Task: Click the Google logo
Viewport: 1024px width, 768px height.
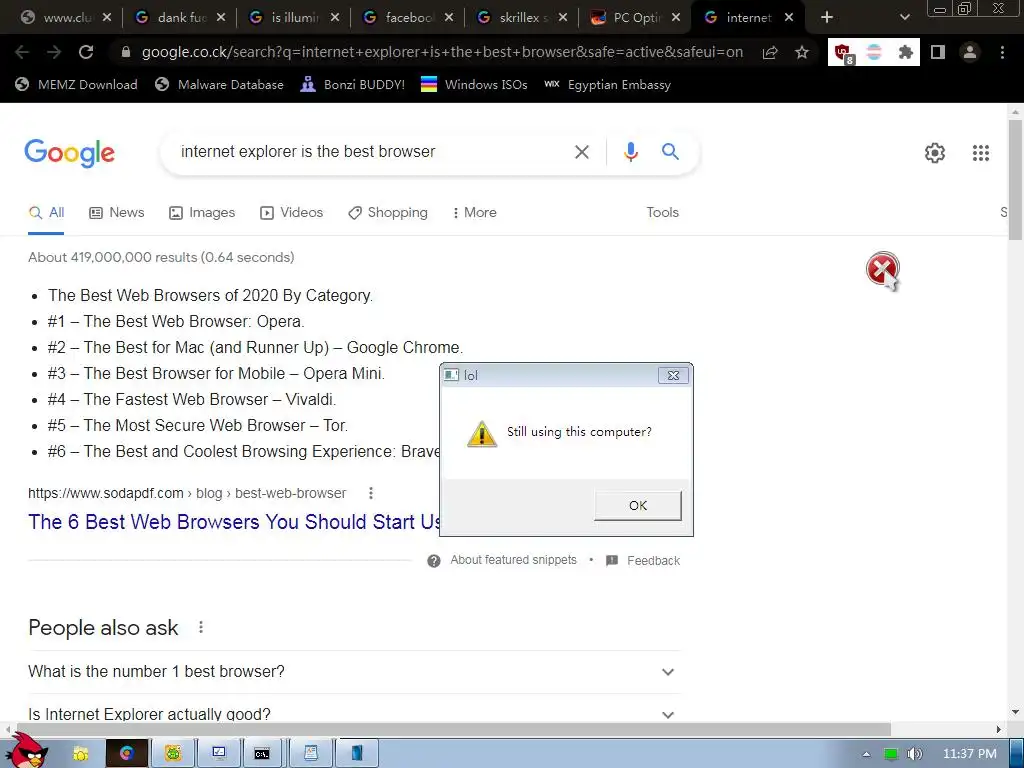Action: pyautogui.click(x=69, y=153)
